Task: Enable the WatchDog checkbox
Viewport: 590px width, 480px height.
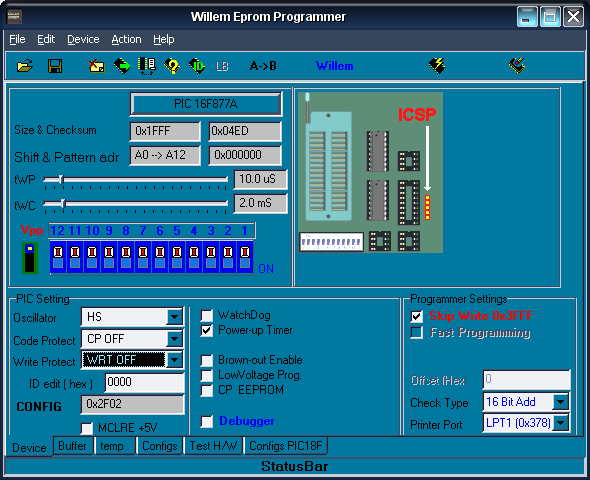Action: pyautogui.click(x=207, y=316)
